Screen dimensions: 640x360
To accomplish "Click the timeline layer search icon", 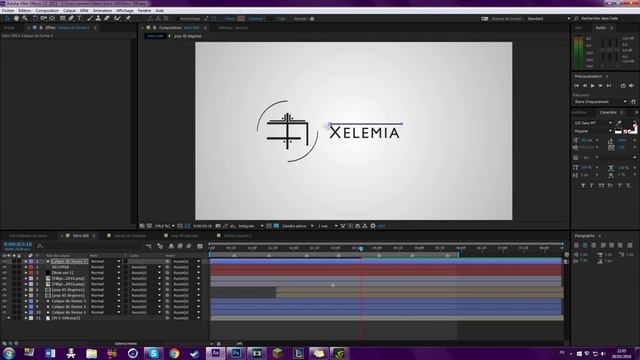I will [x=40, y=246].
